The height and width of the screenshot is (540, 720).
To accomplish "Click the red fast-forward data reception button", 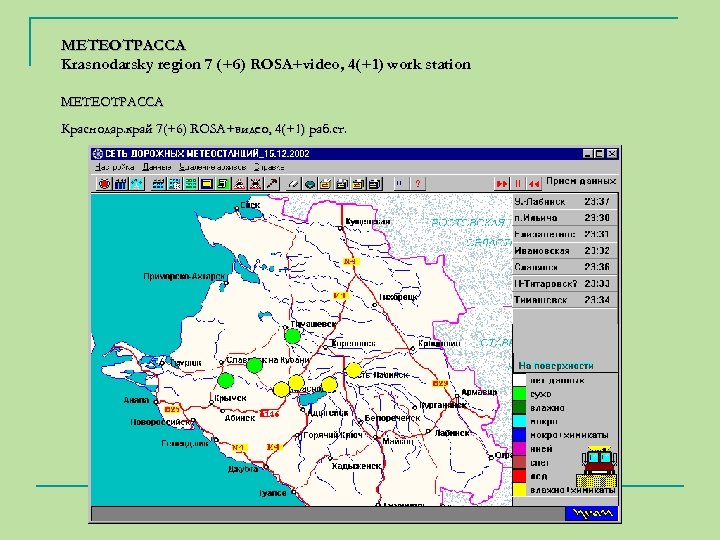I will [x=501, y=184].
